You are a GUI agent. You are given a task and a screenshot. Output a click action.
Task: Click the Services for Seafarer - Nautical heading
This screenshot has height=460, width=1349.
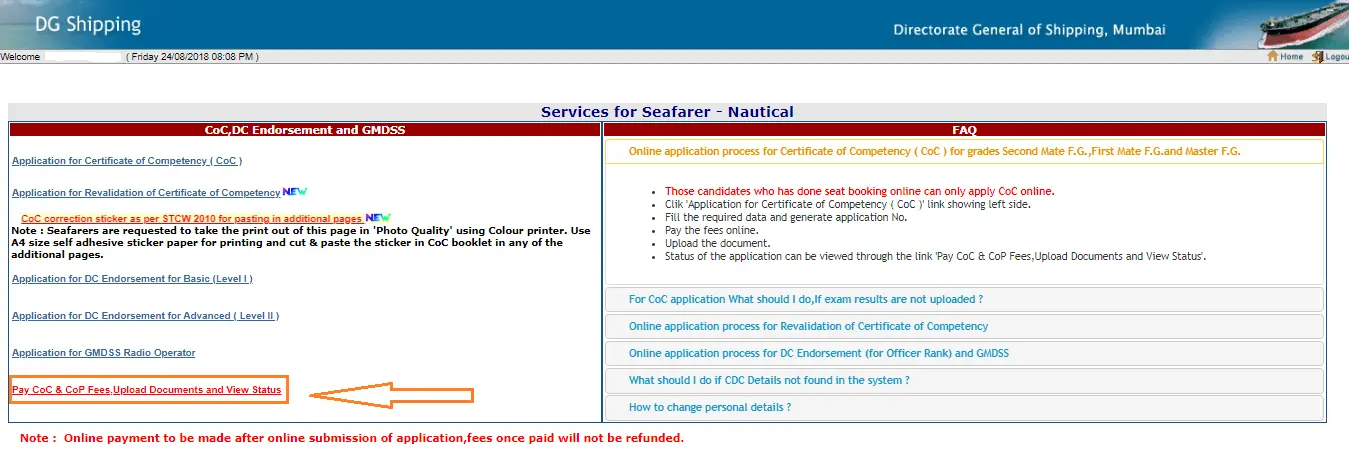click(x=667, y=112)
